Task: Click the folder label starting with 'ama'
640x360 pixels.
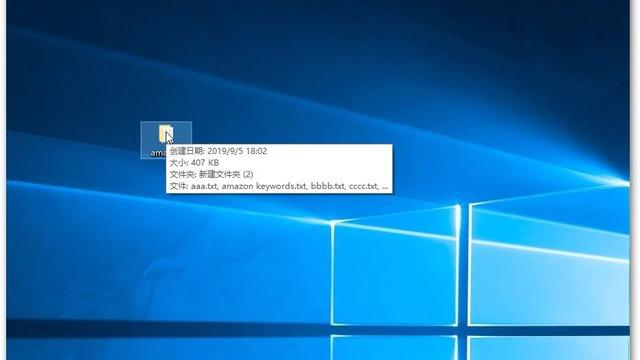Action: click(x=158, y=153)
